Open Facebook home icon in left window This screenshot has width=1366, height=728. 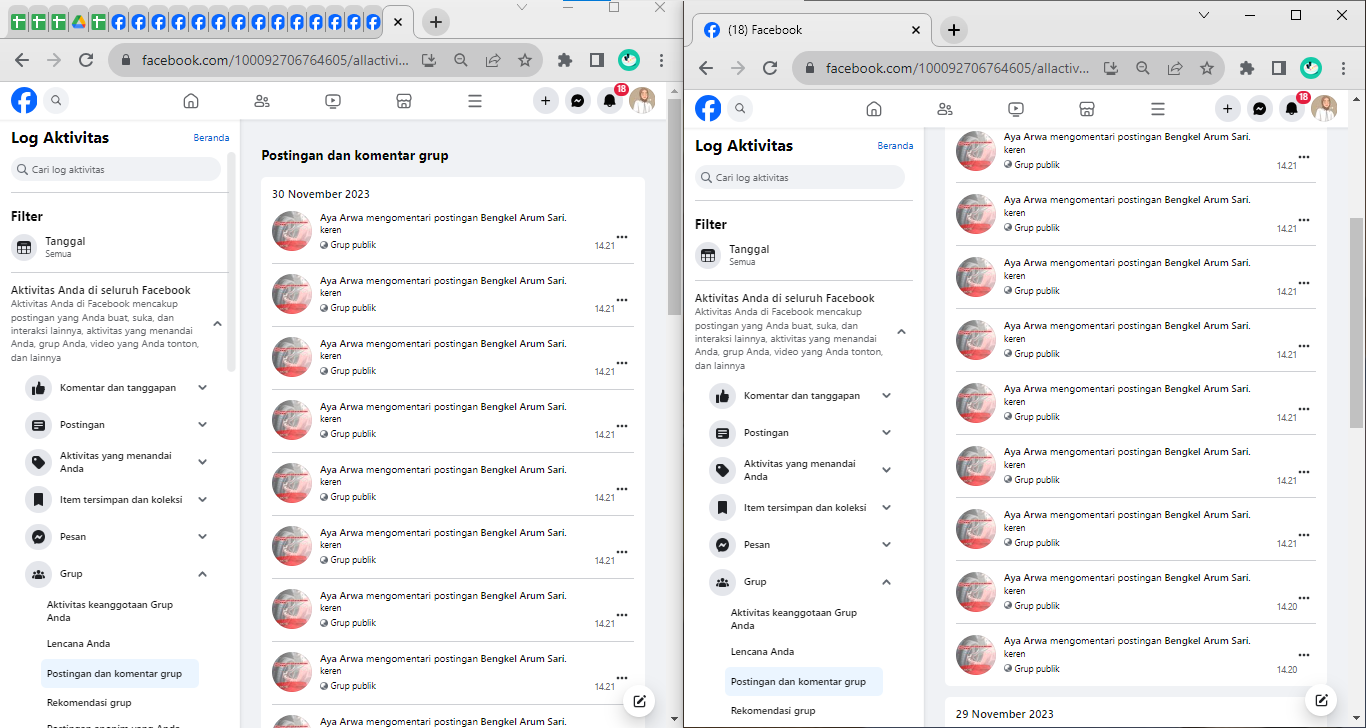tap(191, 100)
